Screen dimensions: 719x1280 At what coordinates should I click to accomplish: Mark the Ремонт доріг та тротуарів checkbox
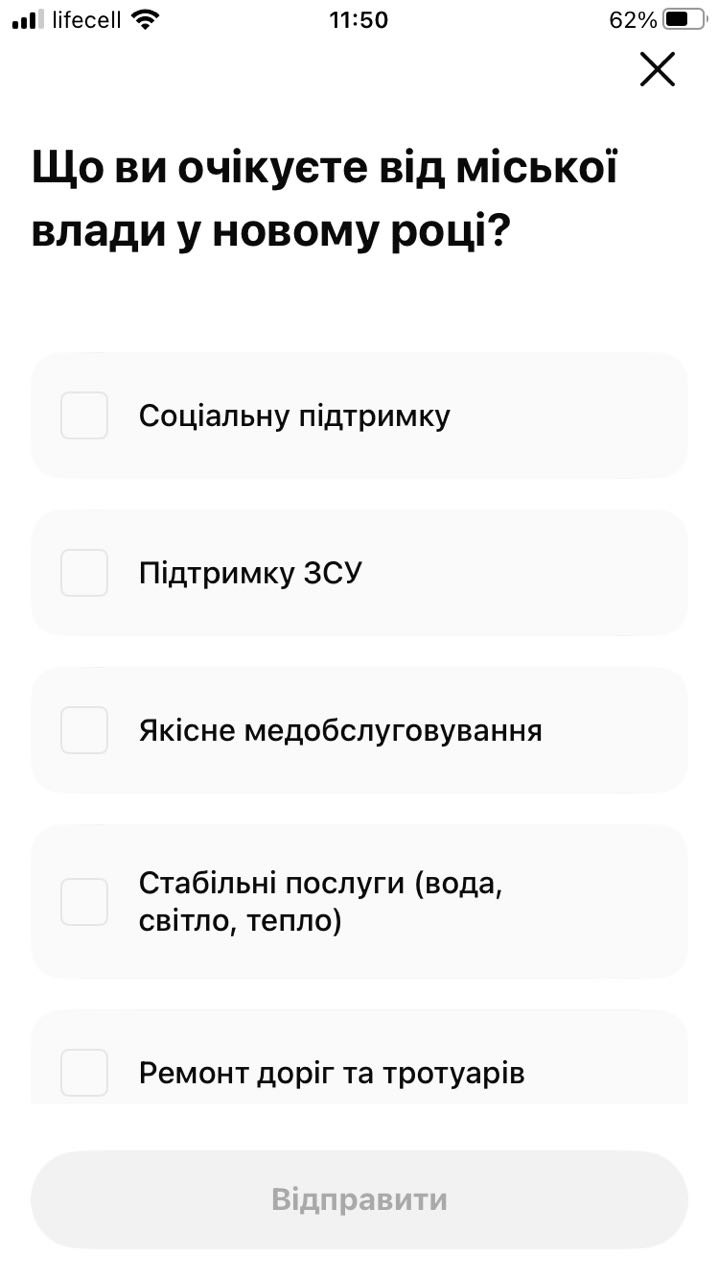84,1073
